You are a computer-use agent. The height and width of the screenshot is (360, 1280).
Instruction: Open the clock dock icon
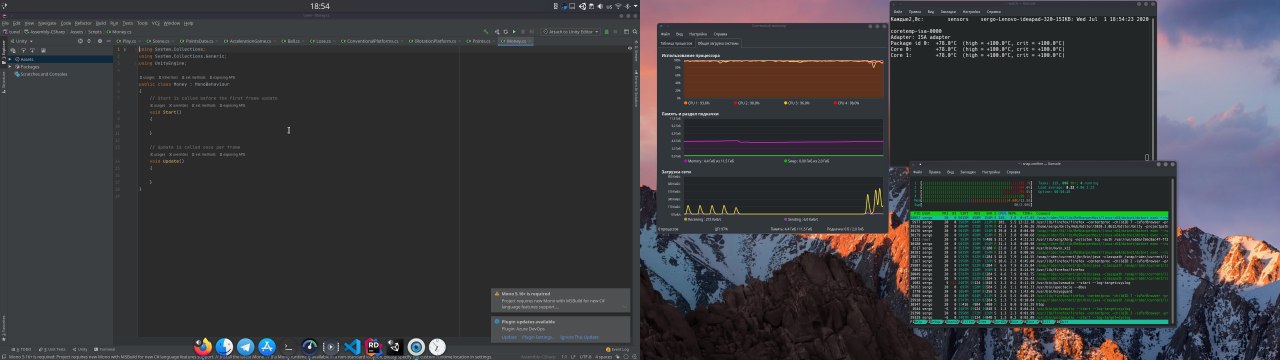pyautogui.click(x=437, y=346)
